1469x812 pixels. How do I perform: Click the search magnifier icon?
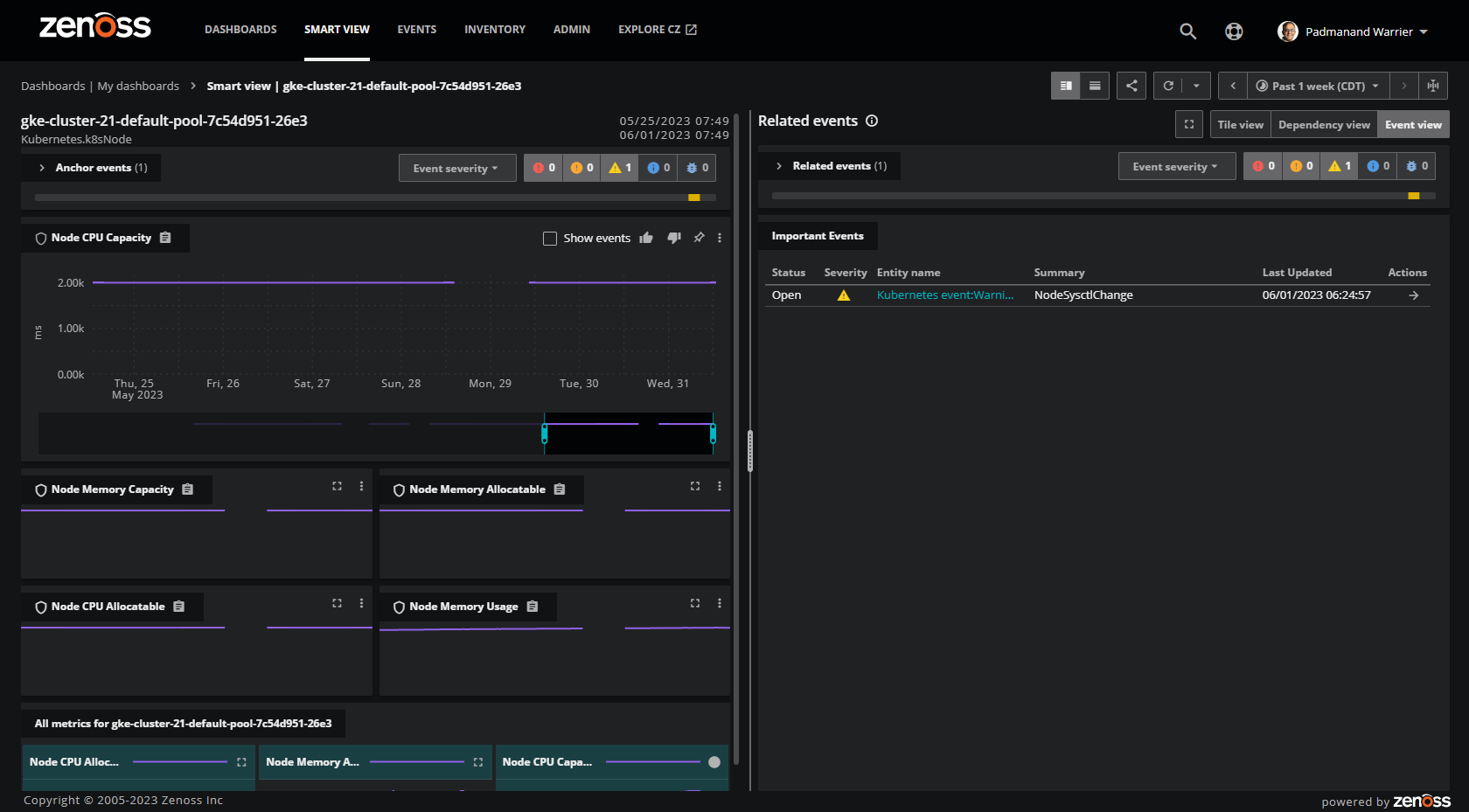pos(1187,31)
